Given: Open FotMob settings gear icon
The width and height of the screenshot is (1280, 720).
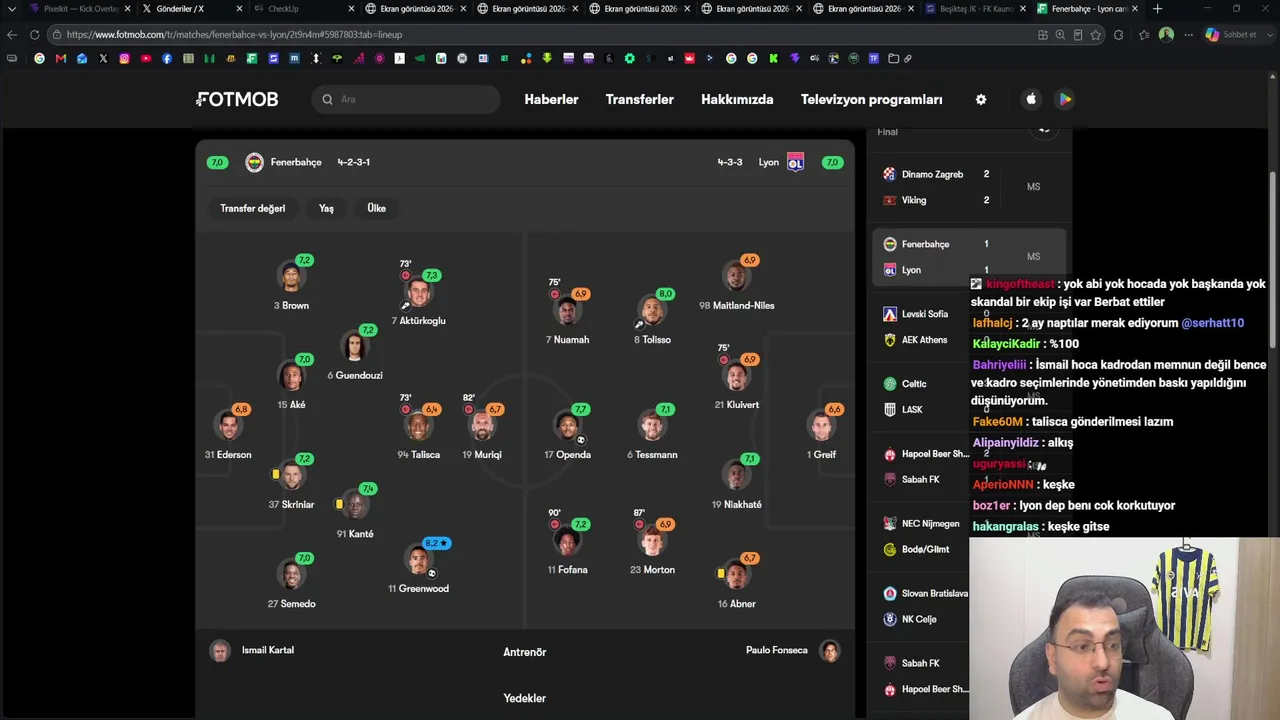Looking at the screenshot, I should click(x=981, y=99).
